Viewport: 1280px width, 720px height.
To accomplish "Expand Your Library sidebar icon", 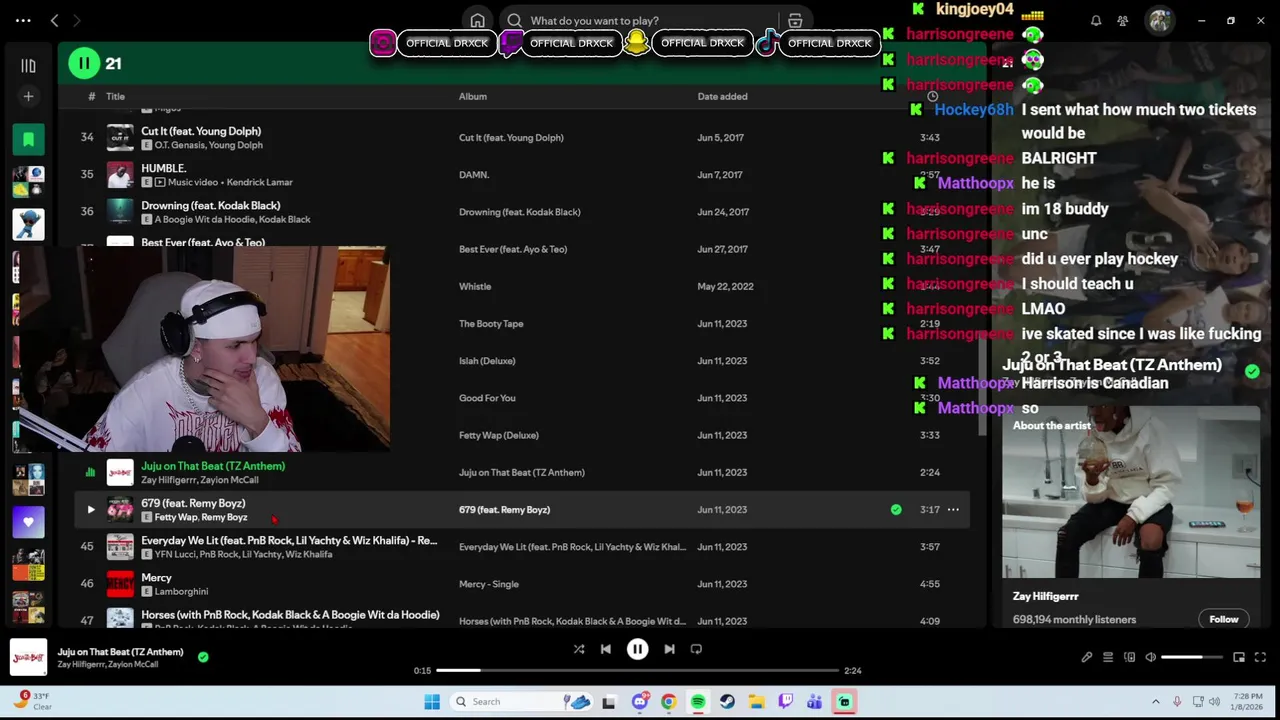I will coord(28,66).
